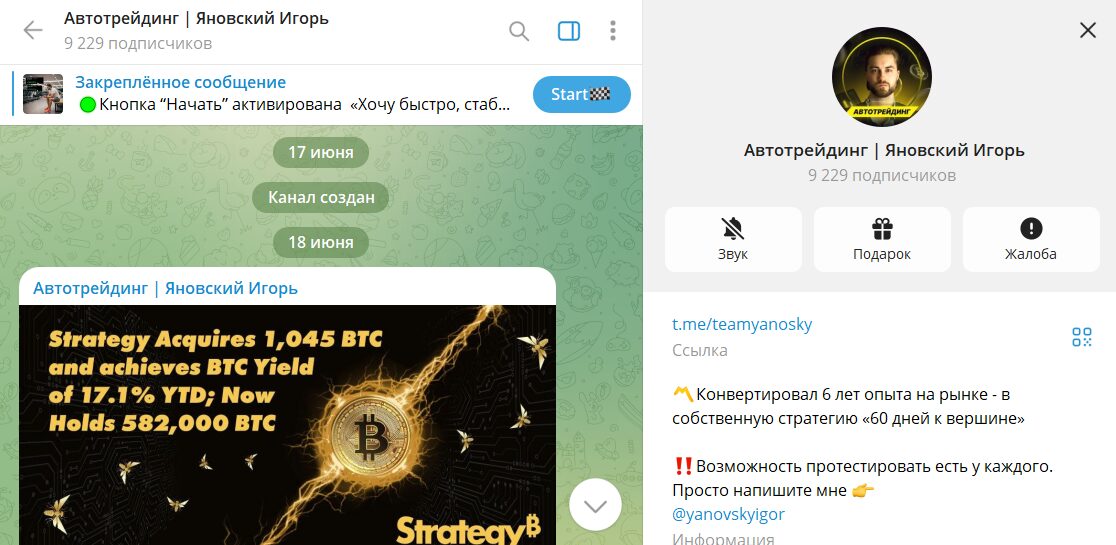Screen dimensions: 1116x545
Task: Open the Strategy Bitcoin post image
Action: point(288,425)
